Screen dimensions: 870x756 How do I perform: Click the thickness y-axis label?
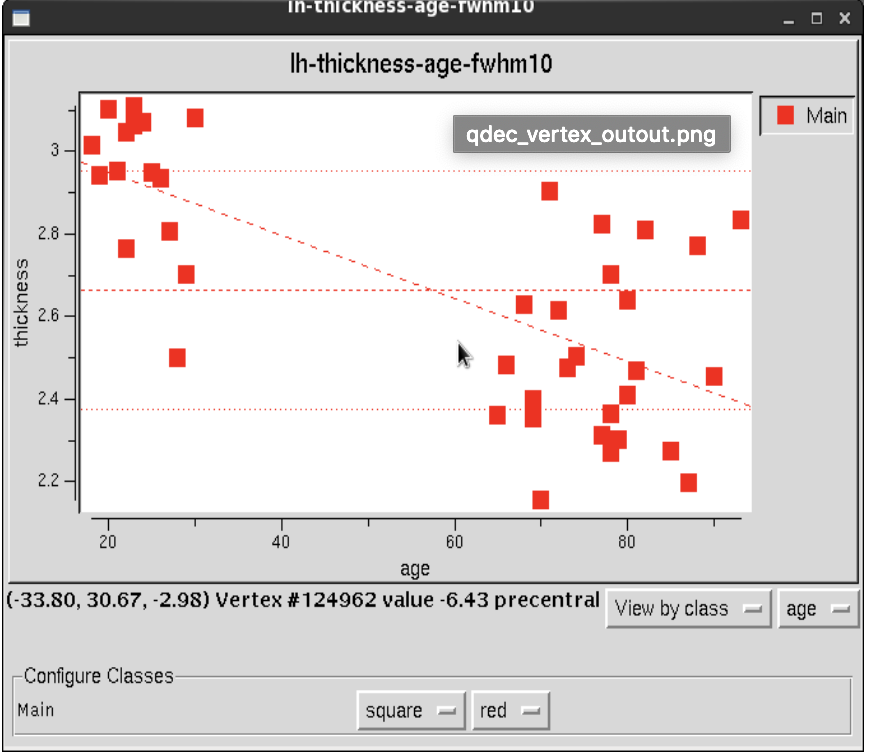pyautogui.click(x=24, y=300)
